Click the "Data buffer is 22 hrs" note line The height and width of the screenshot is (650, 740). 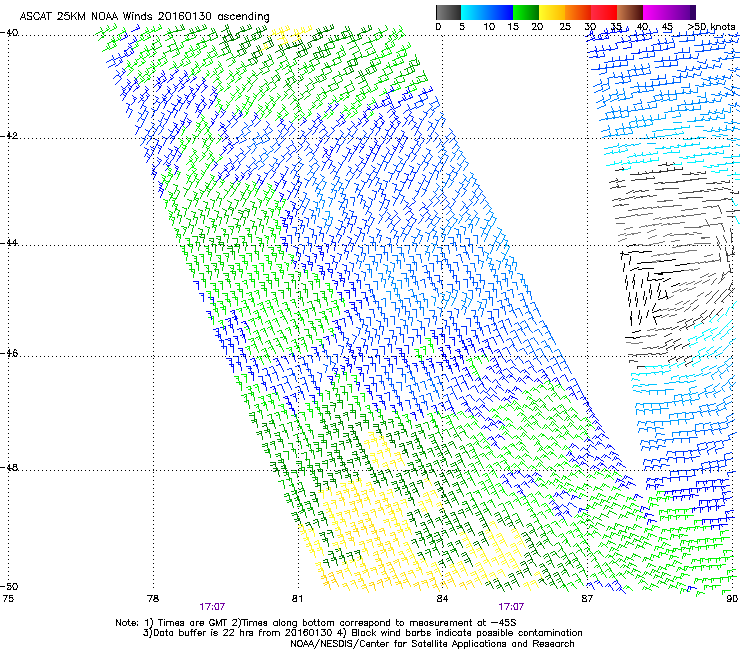(x=362, y=633)
